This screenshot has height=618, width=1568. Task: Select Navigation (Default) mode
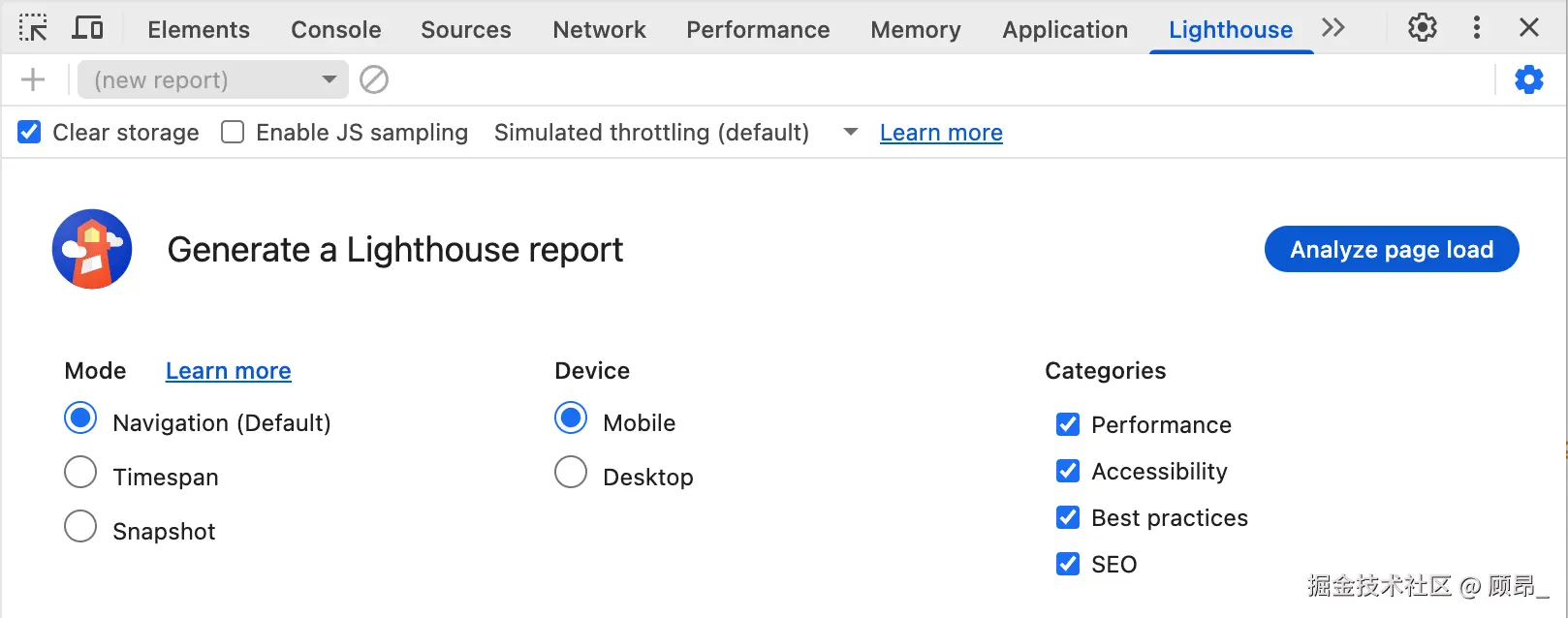[x=80, y=418]
